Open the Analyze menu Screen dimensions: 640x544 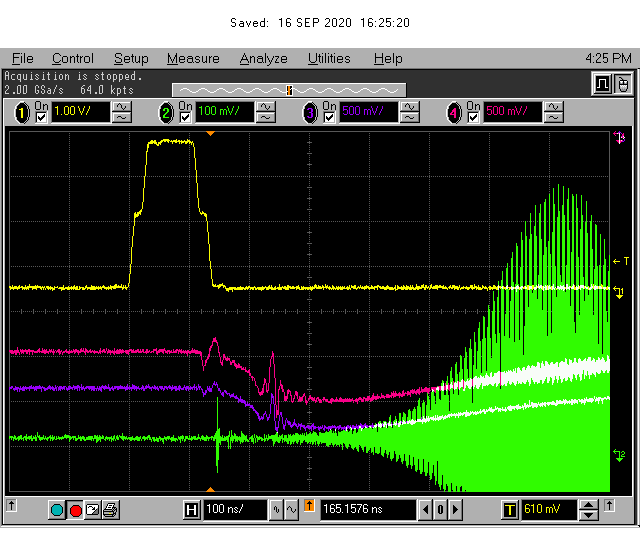click(x=263, y=59)
